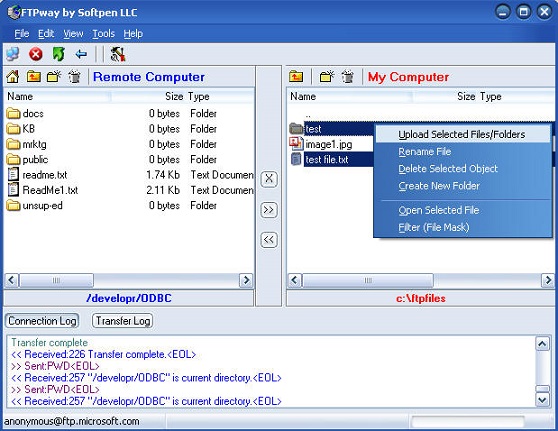This screenshot has width=558, height=431.
Task: Click the docs folder icon
Action: point(13,114)
